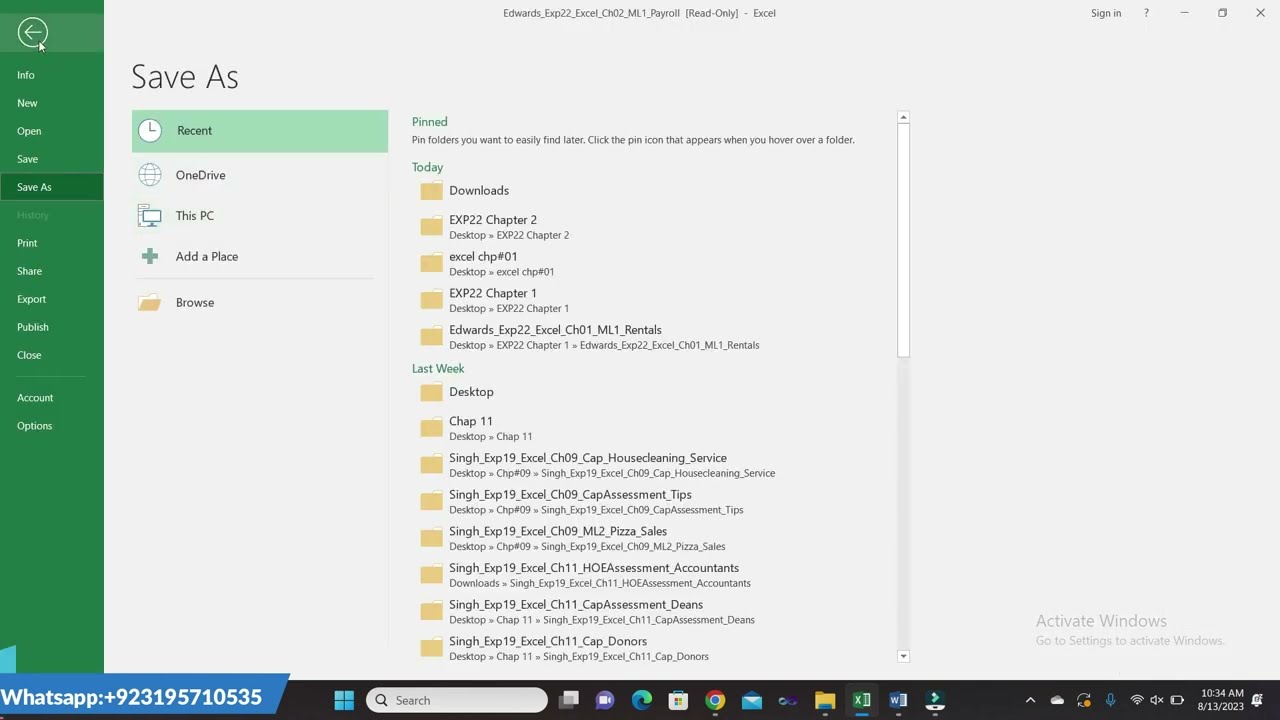Viewport: 1280px width, 720px height.
Task: Click the Excel icon in taskbar
Action: tap(861, 700)
